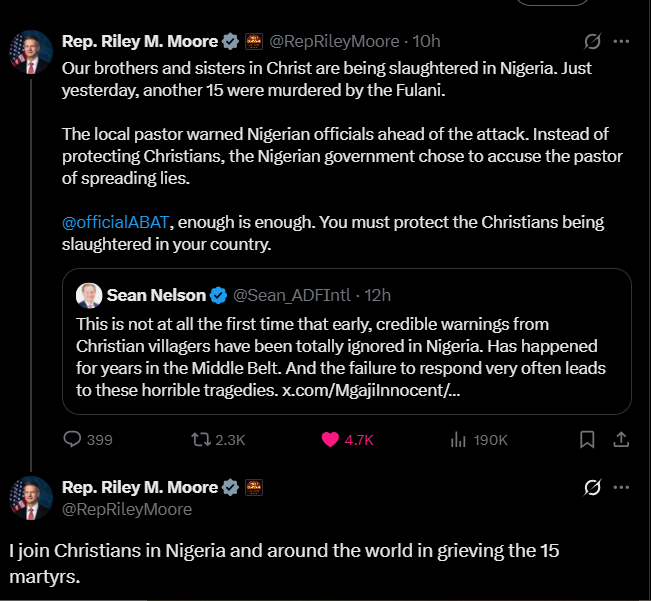Share the first post via share icon
The image size is (651, 601).
(620, 439)
